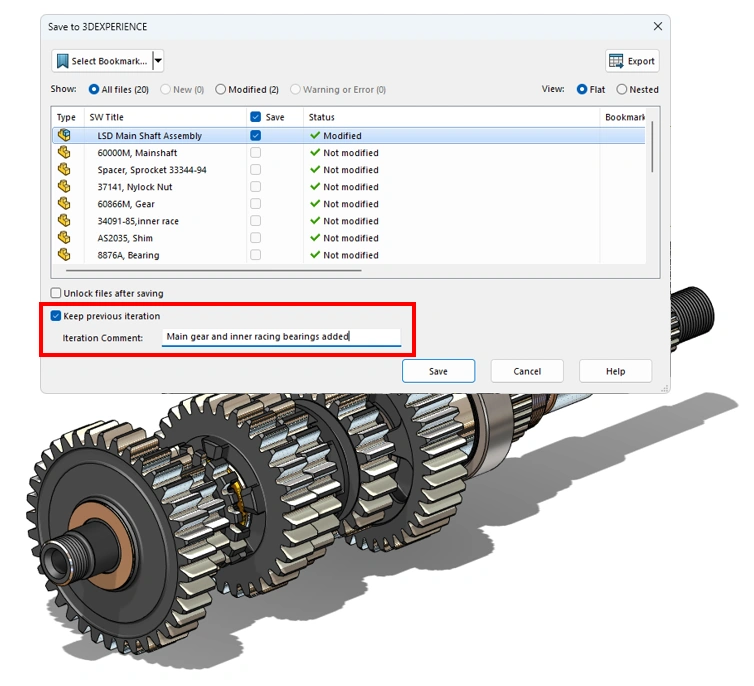Click the bookmark icon in Select Bookmark button
Image resolution: width=754 pixels, height=686 pixels.
(x=63, y=61)
